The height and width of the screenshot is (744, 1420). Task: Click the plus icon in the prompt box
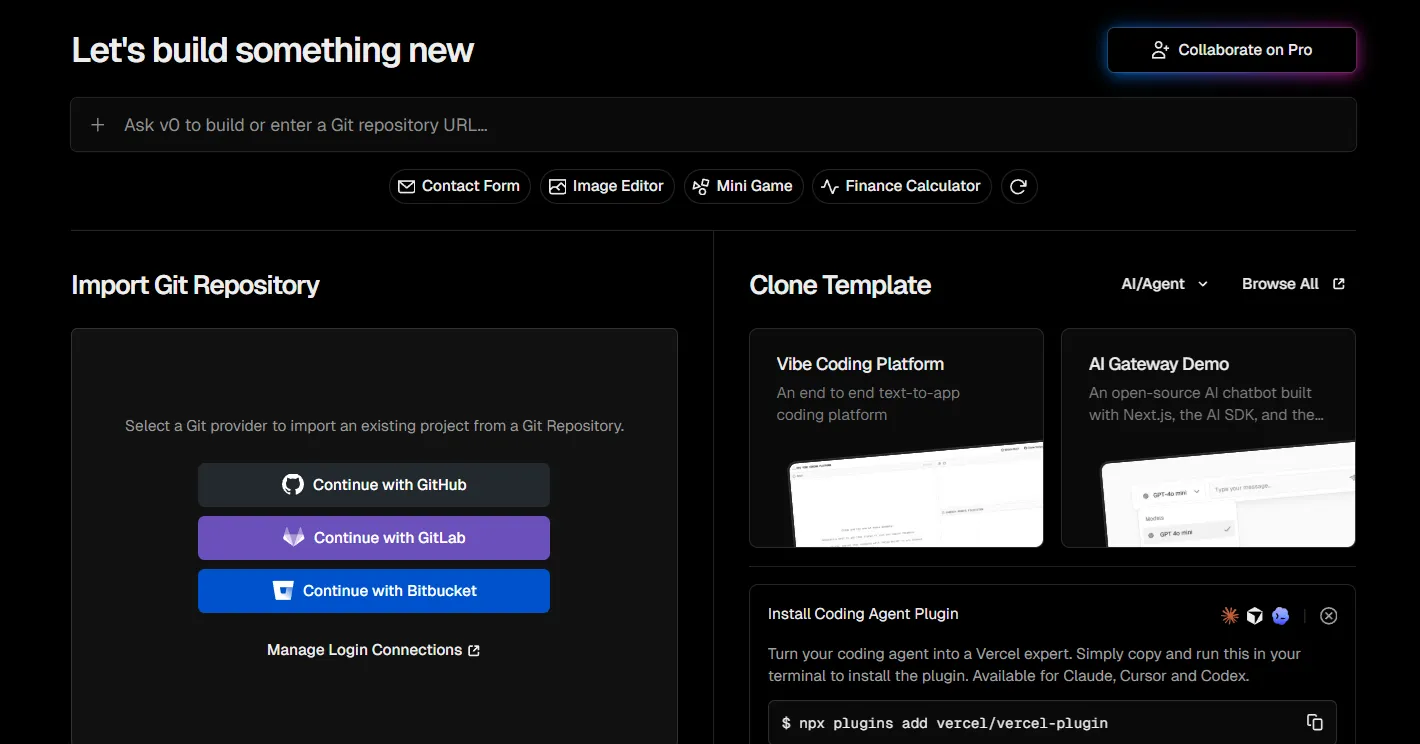97,125
